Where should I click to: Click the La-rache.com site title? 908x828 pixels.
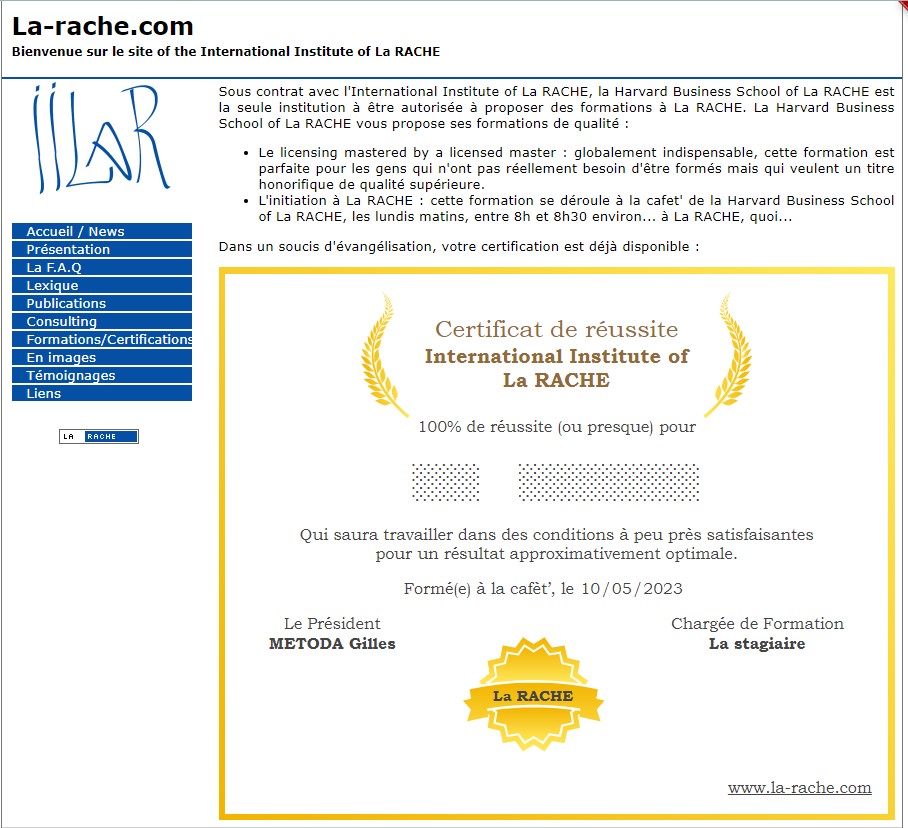pos(103,27)
